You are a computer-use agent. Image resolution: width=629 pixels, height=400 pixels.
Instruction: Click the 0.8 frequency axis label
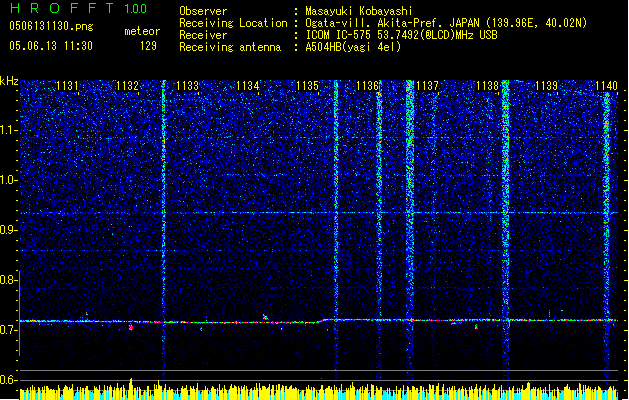pyautogui.click(x=8, y=280)
